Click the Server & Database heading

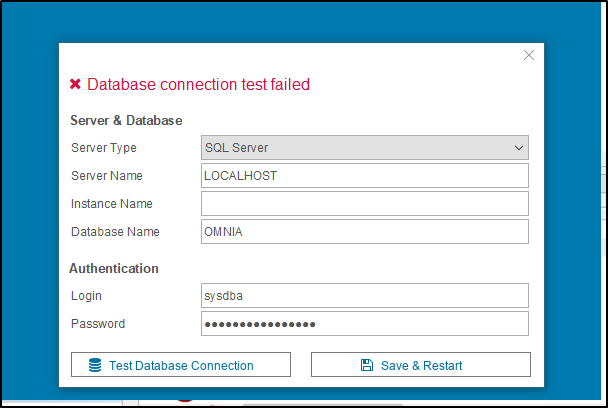(126, 121)
